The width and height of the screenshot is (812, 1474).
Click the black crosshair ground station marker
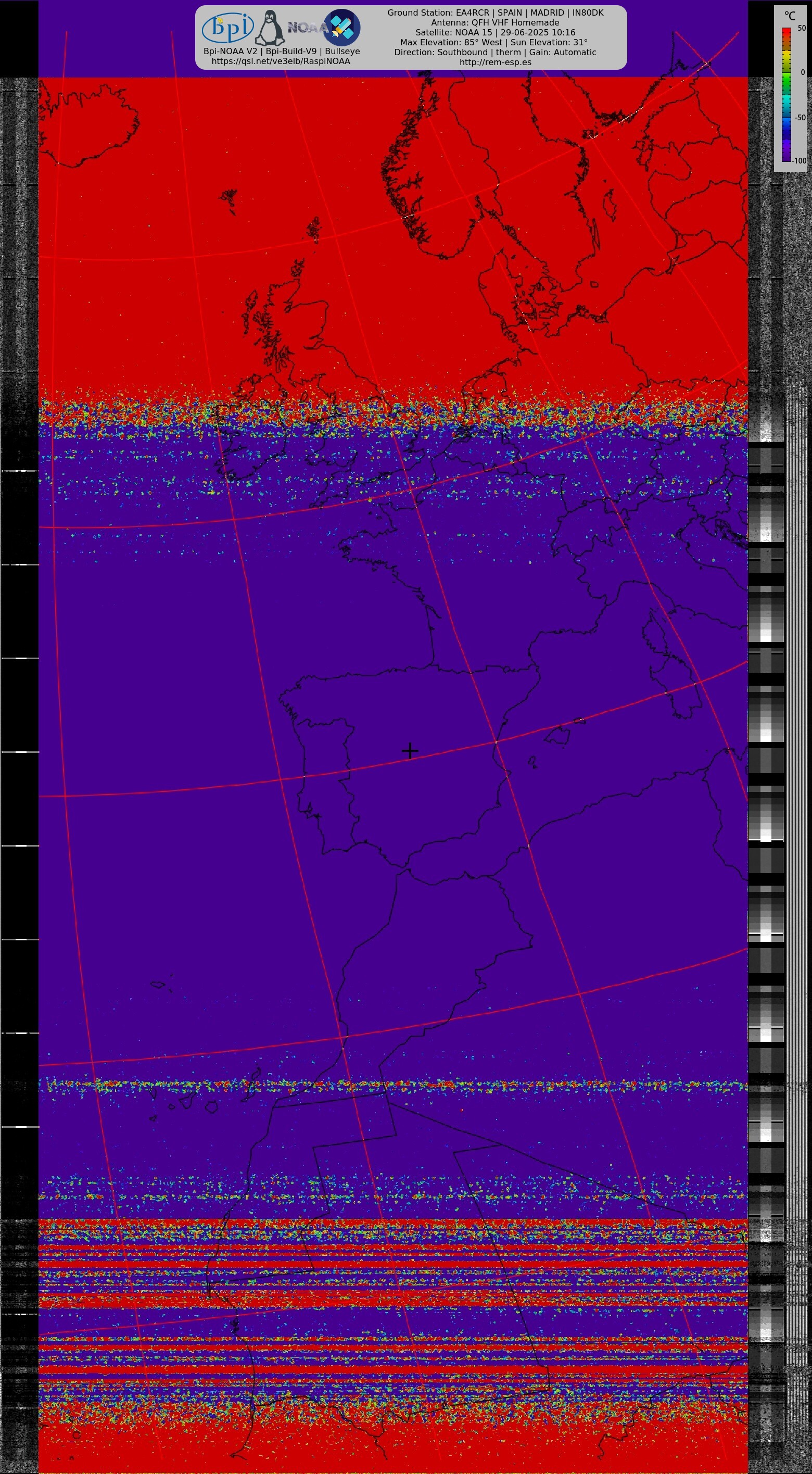[x=410, y=750]
